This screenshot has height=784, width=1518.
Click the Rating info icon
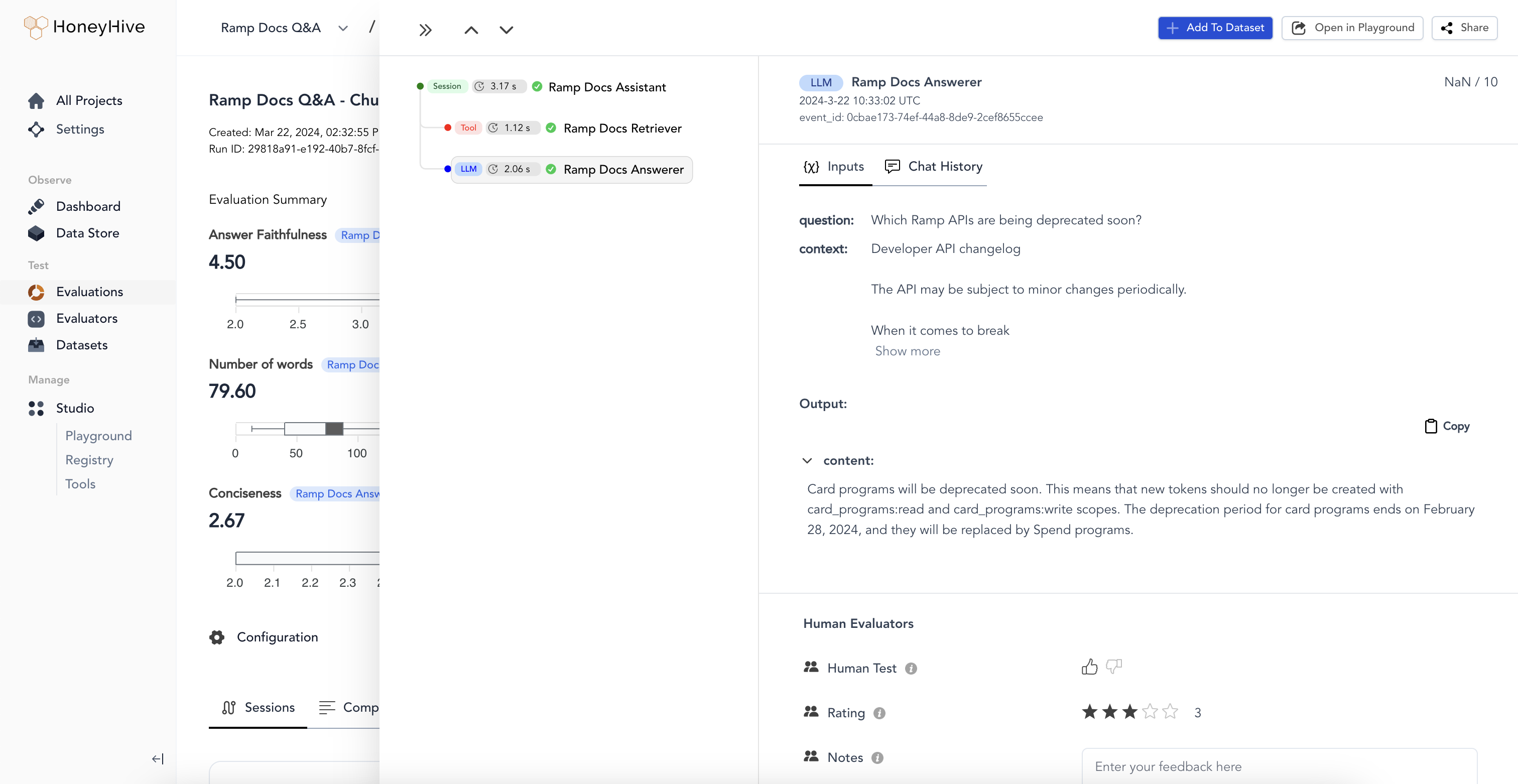(879, 713)
